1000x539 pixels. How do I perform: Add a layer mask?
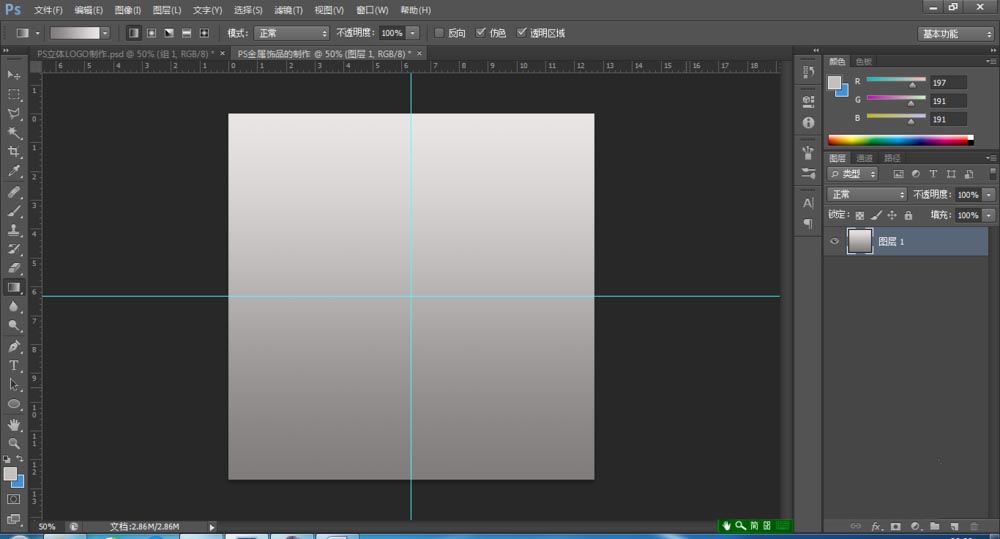(895, 526)
